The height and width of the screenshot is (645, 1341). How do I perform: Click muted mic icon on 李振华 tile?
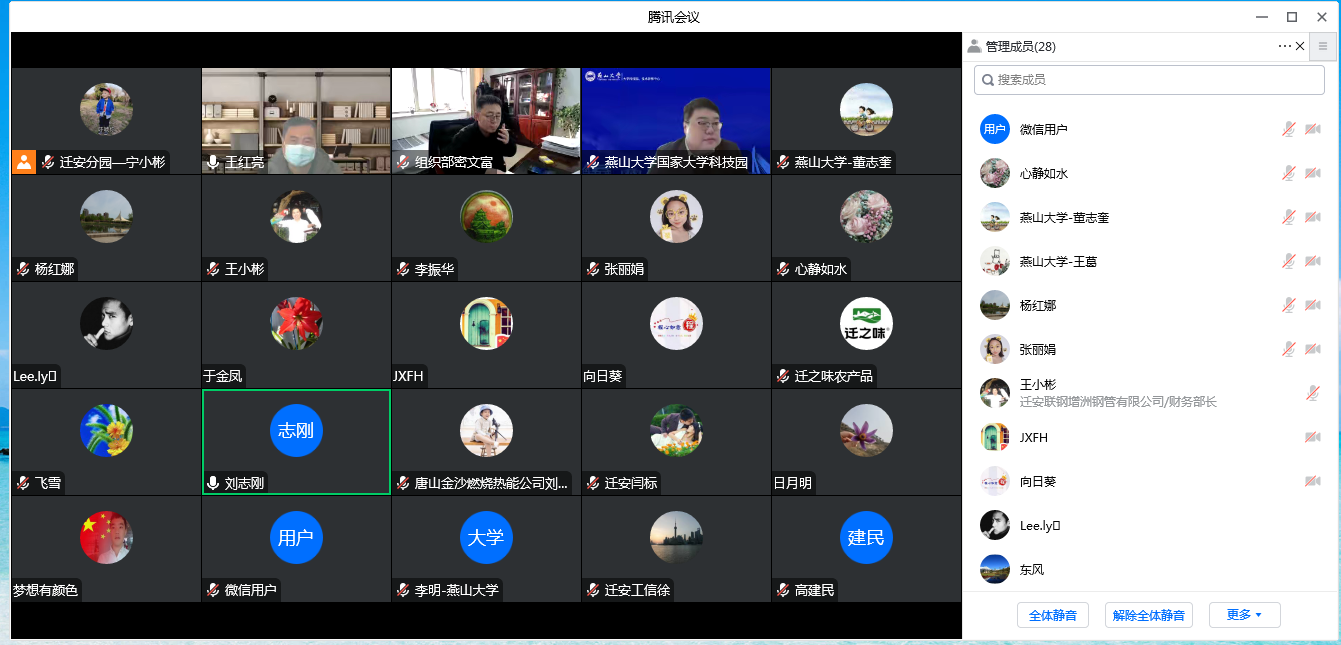[403, 269]
